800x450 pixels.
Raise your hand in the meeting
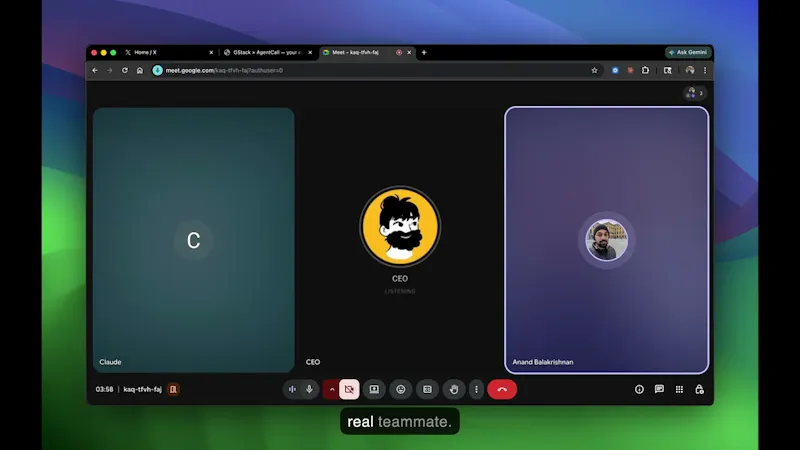point(454,389)
